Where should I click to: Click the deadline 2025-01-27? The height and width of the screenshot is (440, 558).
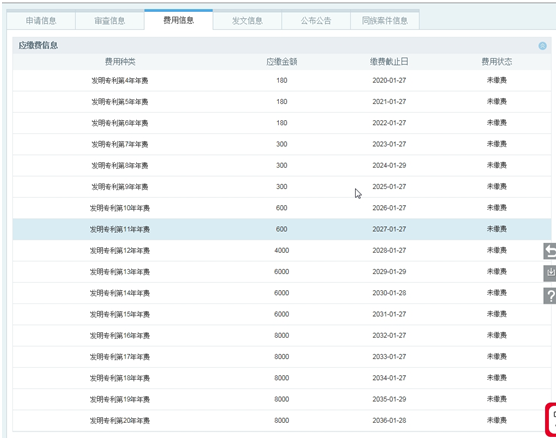[x=389, y=187]
